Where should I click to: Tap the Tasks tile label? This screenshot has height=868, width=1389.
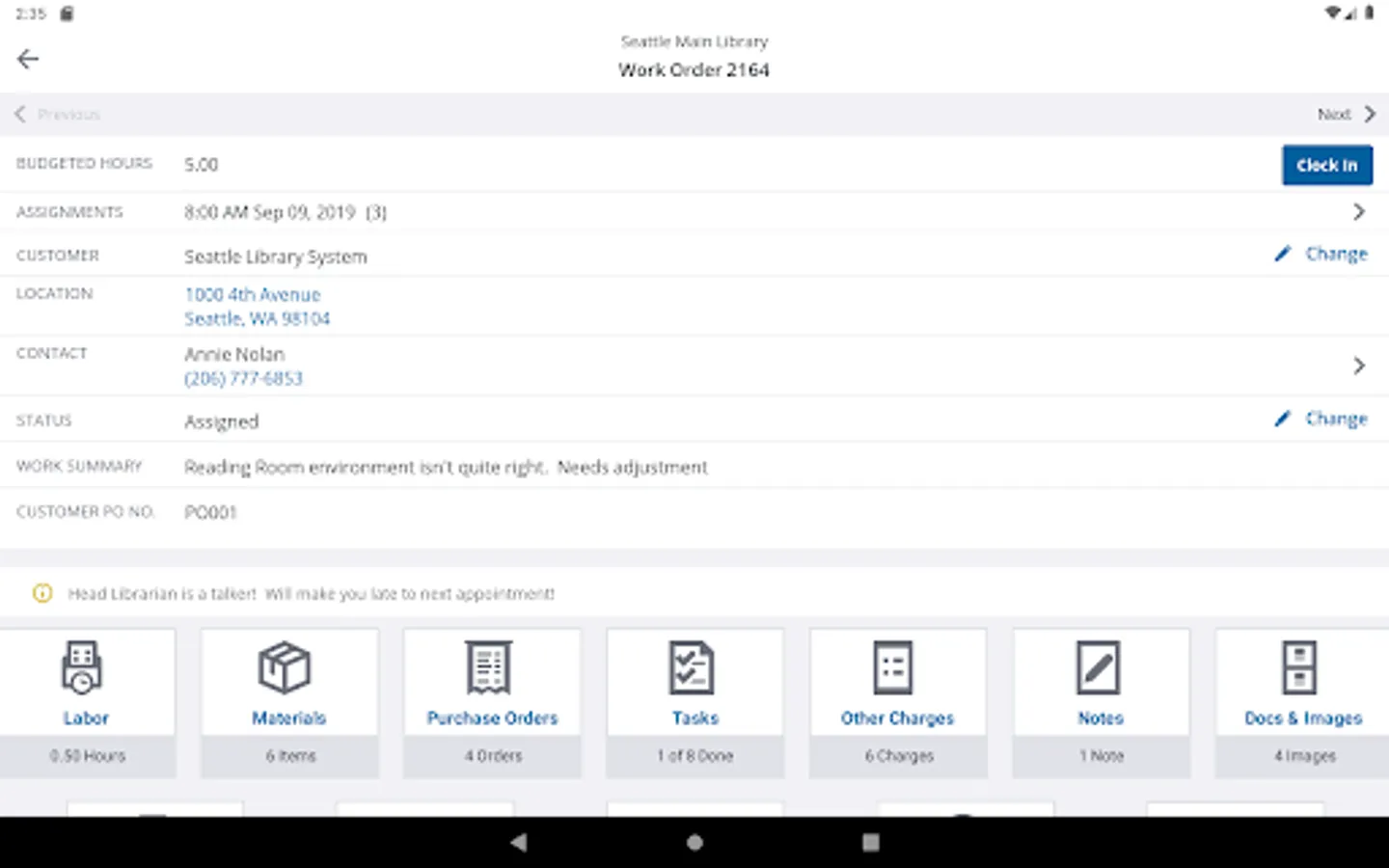tap(695, 719)
